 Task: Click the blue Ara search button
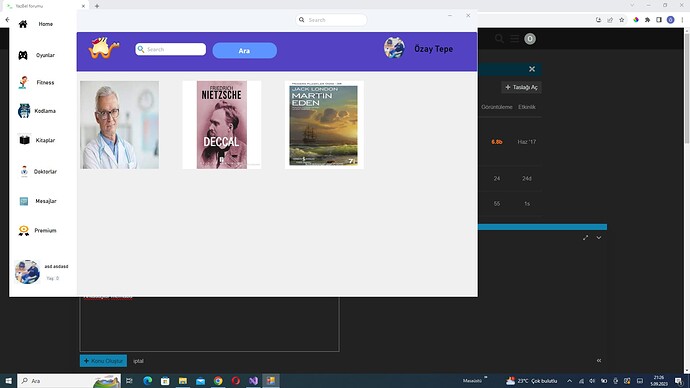(245, 51)
